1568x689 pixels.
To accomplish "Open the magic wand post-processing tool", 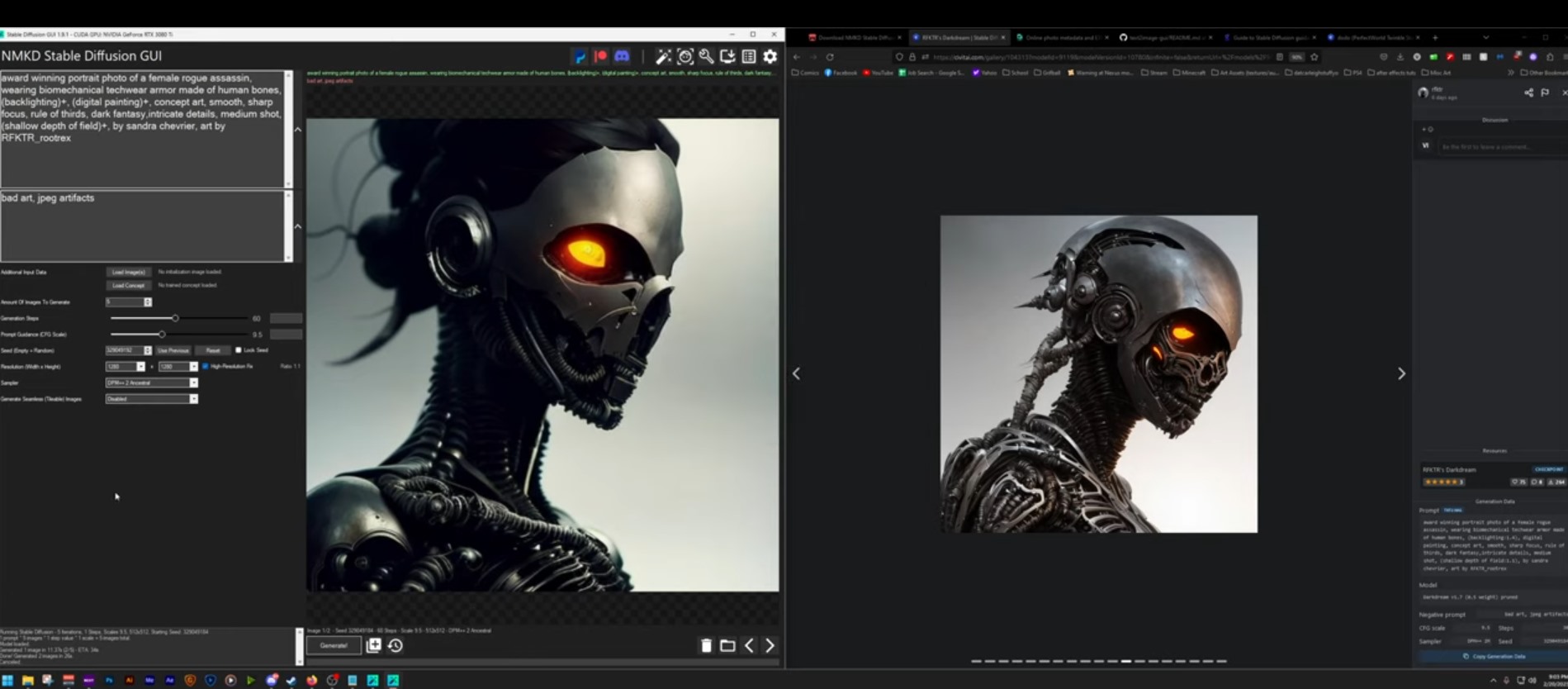I will 663,56.
